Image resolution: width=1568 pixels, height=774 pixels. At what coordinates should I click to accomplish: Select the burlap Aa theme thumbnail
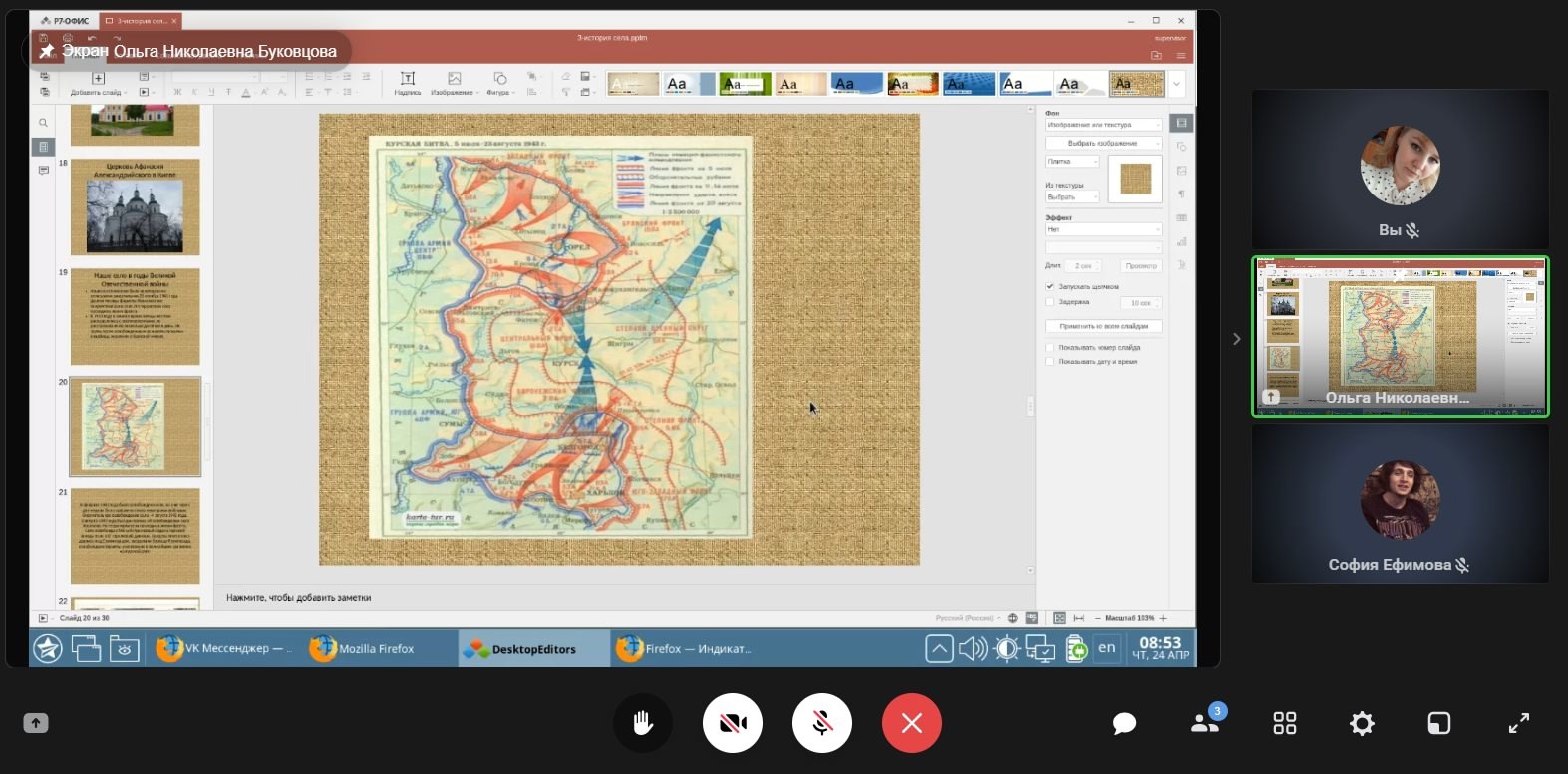pyautogui.click(x=1137, y=84)
